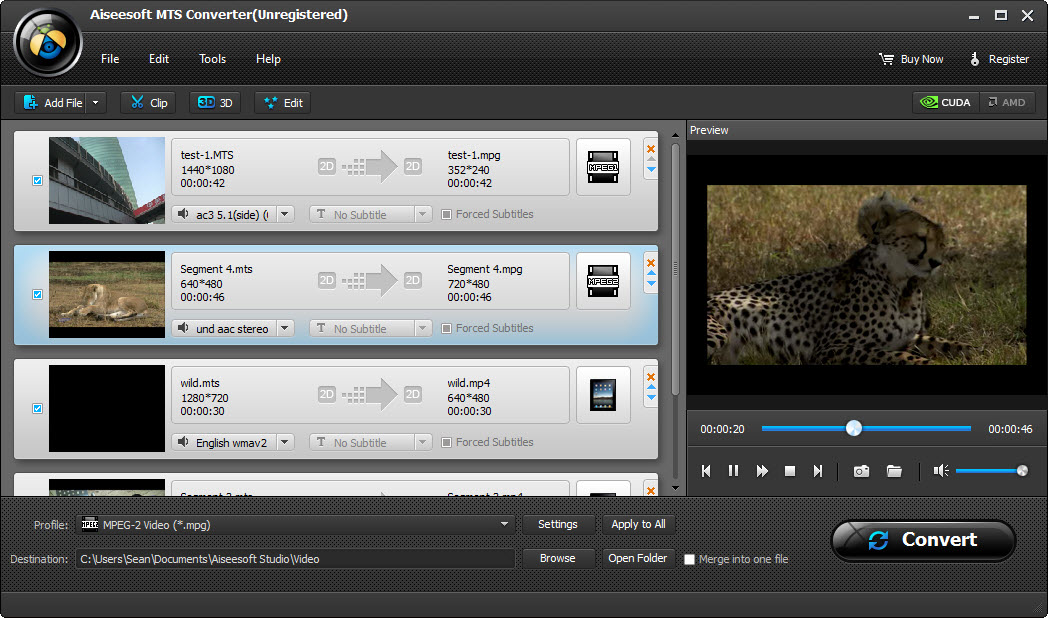Expand ac3 5.1(side) audio track dropdown

[285, 214]
